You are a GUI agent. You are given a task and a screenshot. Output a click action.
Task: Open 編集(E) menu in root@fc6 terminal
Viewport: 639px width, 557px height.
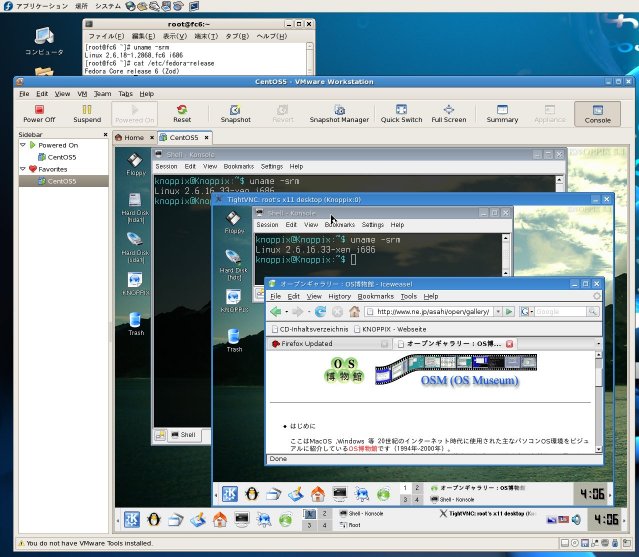(x=143, y=36)
